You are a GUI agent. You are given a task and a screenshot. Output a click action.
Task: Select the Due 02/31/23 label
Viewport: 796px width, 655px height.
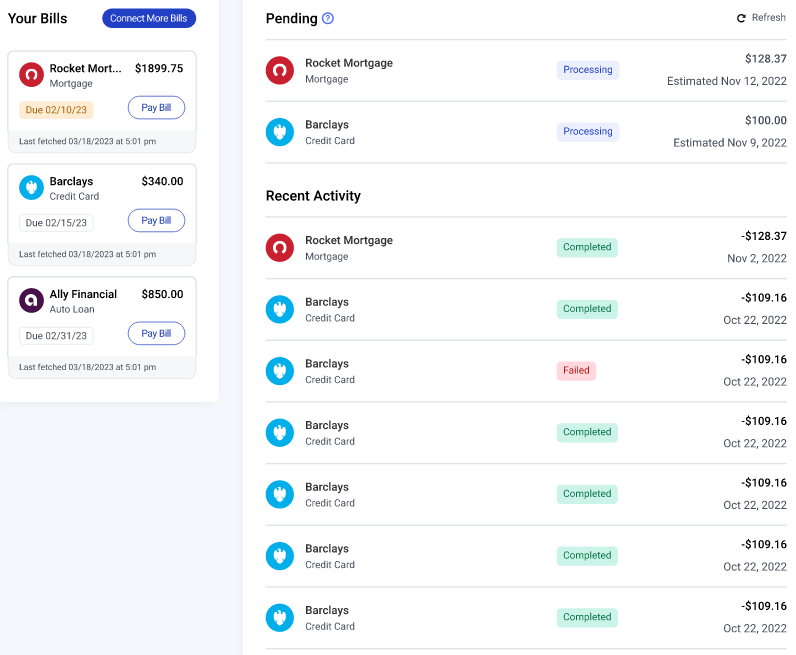56,336
